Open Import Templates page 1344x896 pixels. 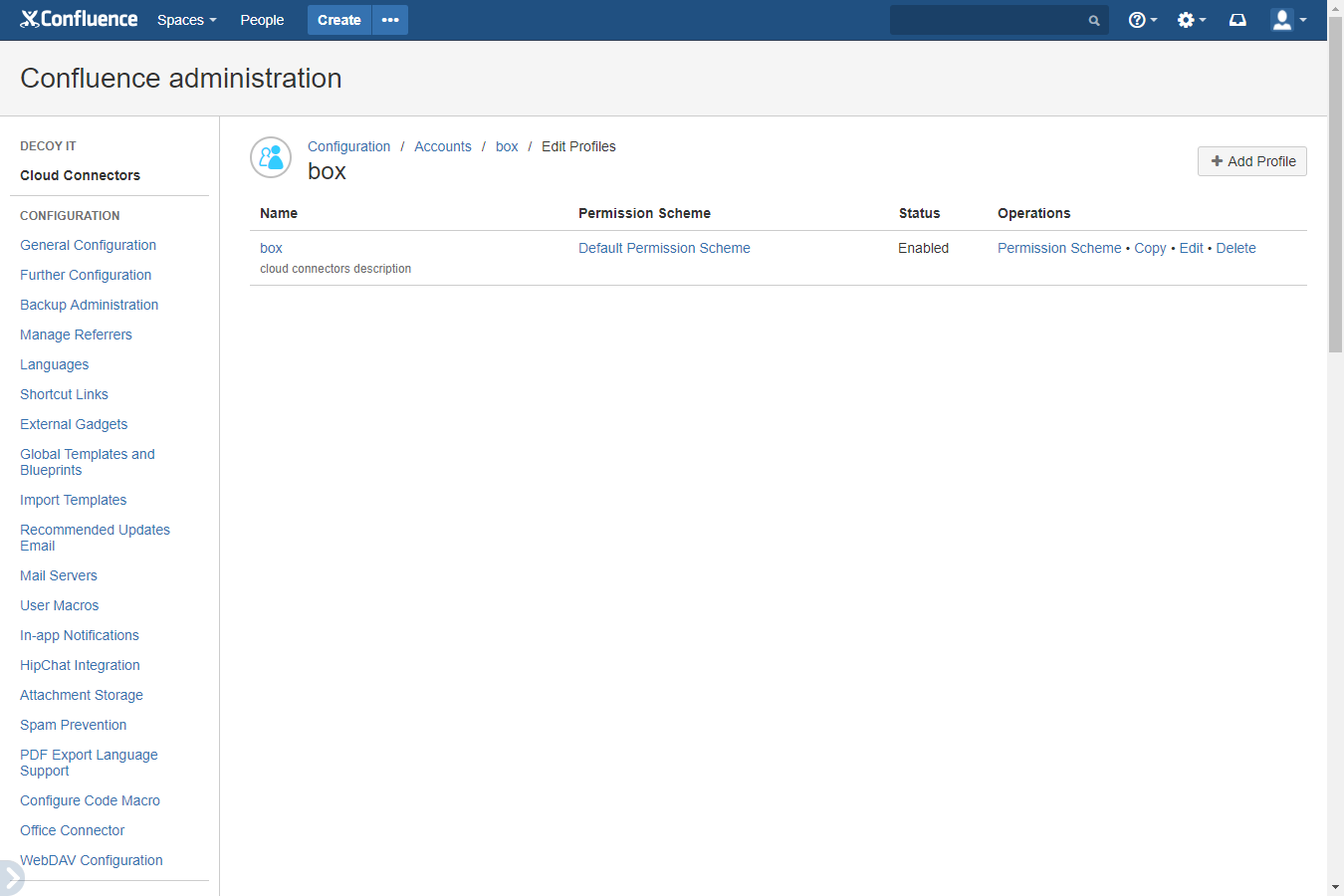tap(73, 500)
